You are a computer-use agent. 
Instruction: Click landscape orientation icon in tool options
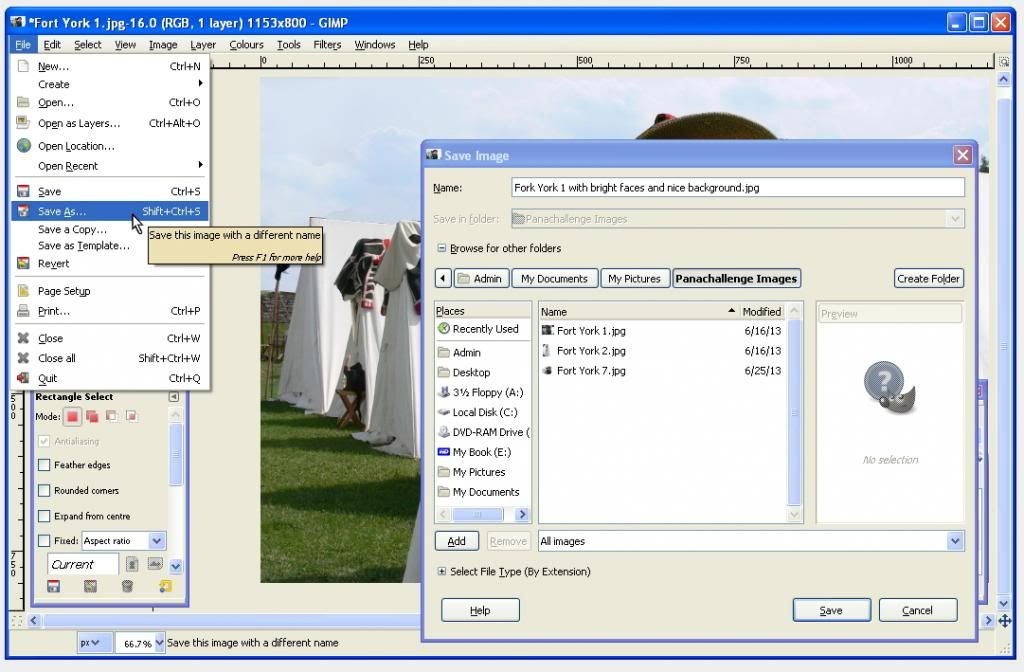pos(155,564)
